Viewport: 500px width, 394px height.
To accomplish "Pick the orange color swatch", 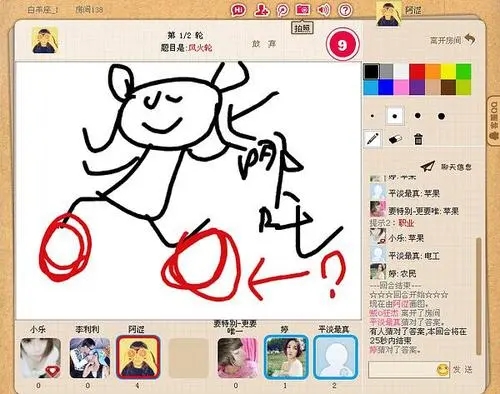I will pyautogui.click(x=433, y=71).
